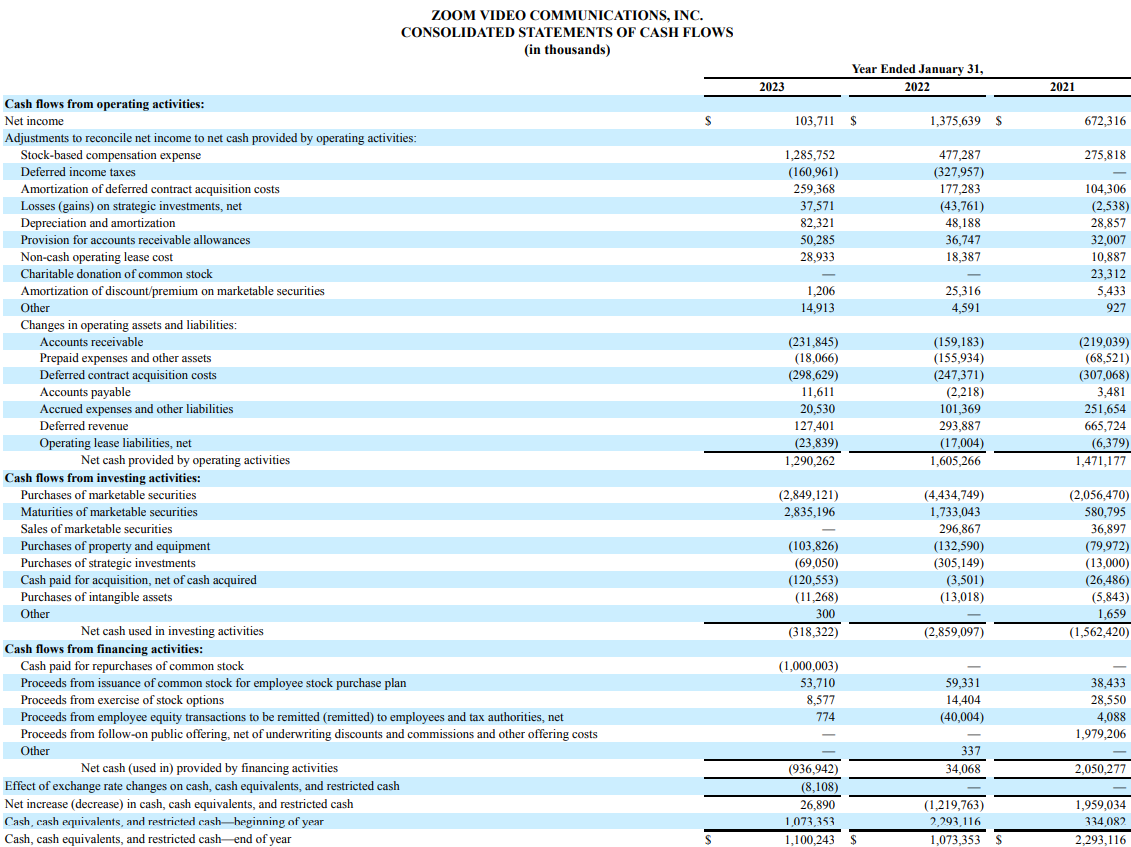The image size is (1131, 847).
Task: Click 'Accrued expenses and other liabilities' label
Action: pyautogui.click(x=136, y=409)
